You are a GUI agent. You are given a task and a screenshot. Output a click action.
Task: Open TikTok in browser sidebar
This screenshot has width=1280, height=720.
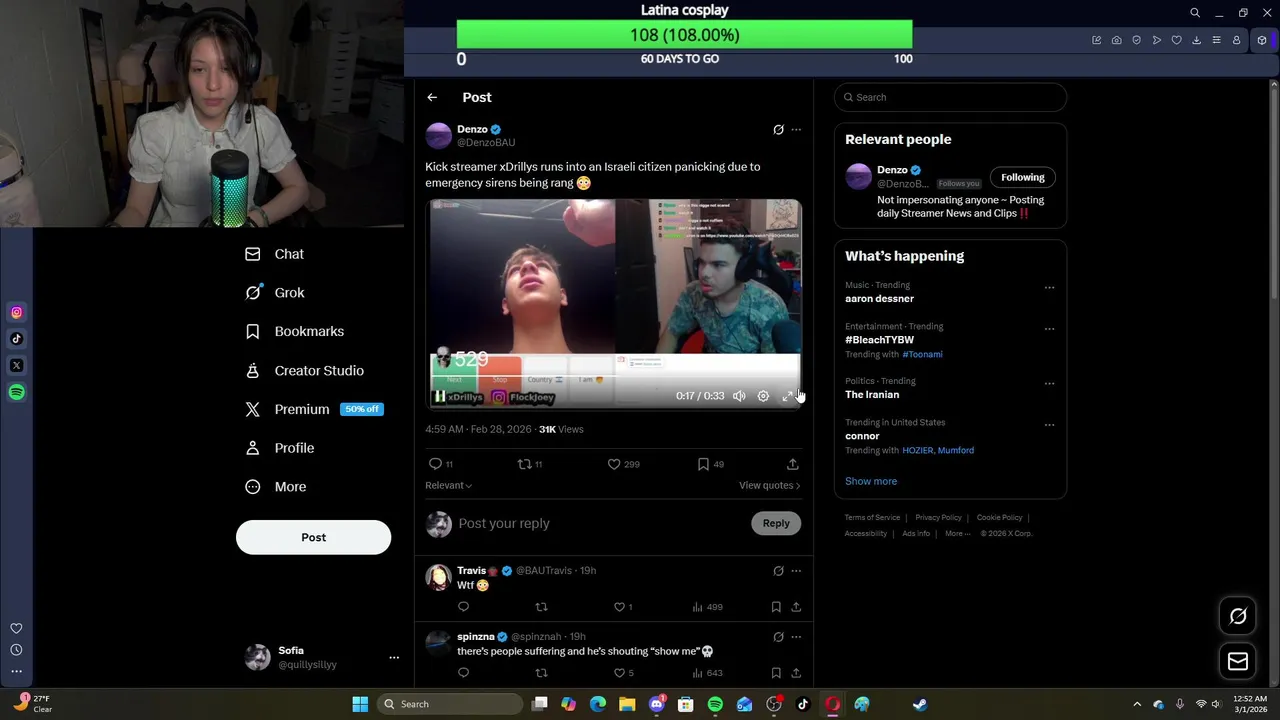point(16,339)
